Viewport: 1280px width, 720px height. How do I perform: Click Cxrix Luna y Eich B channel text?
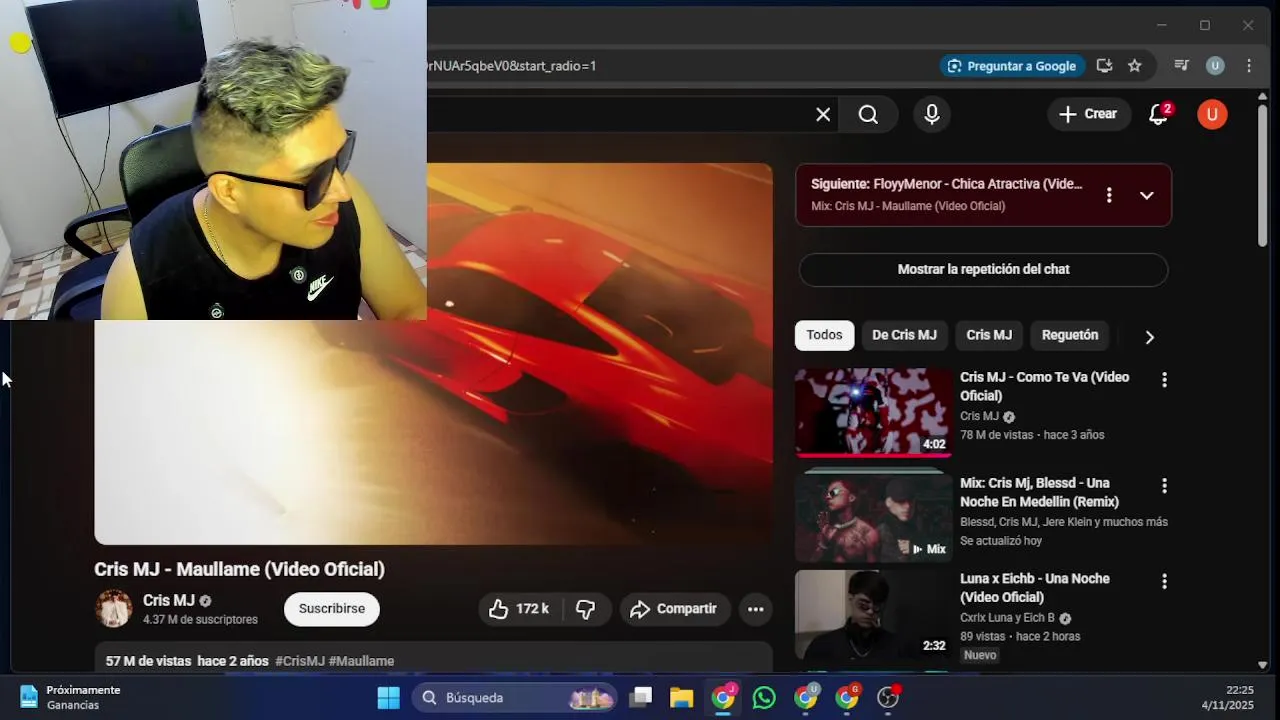[x=1008, y=618]
